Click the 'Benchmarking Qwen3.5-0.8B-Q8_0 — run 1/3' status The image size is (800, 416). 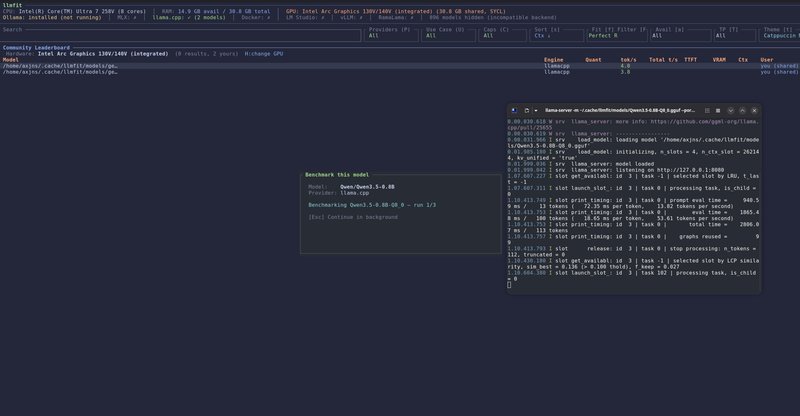[x=372, y=205]
